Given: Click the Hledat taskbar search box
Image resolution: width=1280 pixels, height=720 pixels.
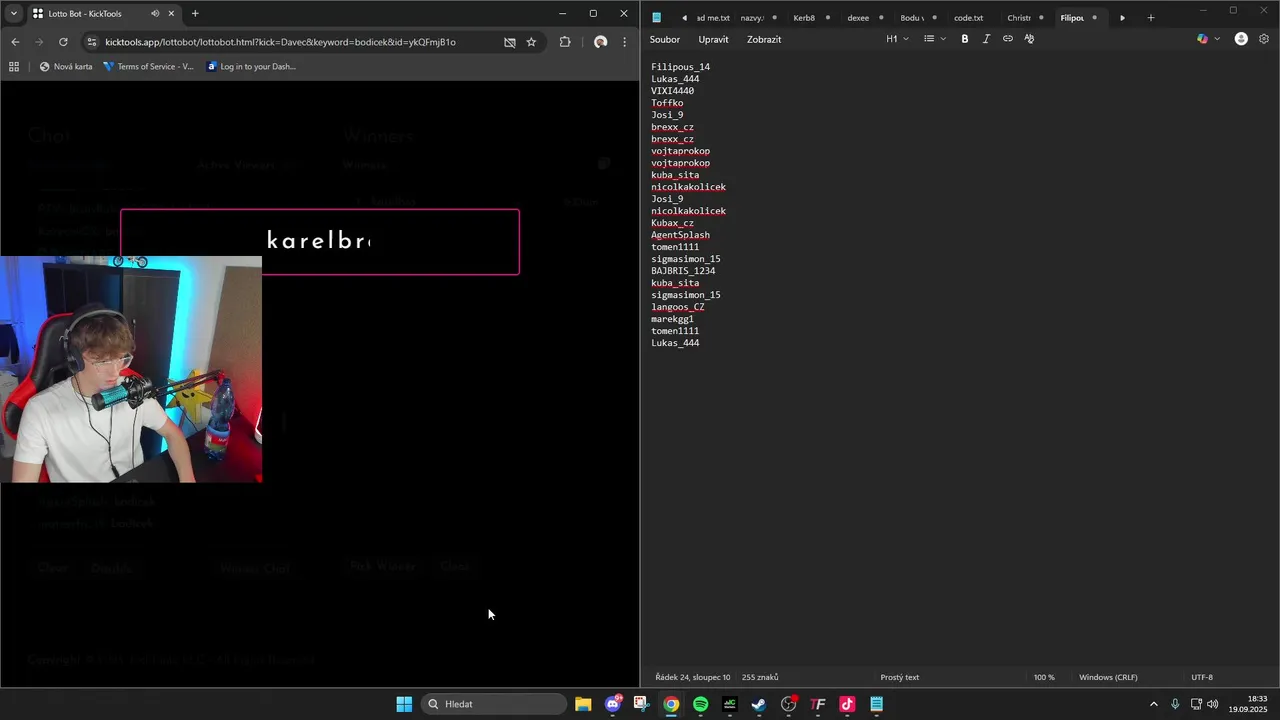Looking at the screenshot, I should point(494,704).
